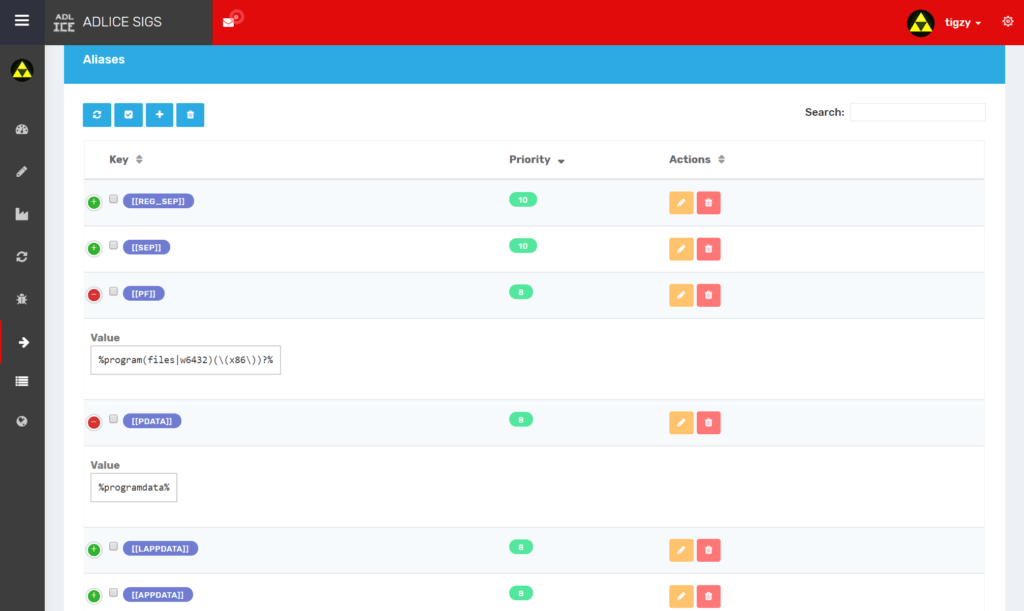Viewport: 1024px width, 611px height.
Task: Sort the table by Key column
Action: 125,160
